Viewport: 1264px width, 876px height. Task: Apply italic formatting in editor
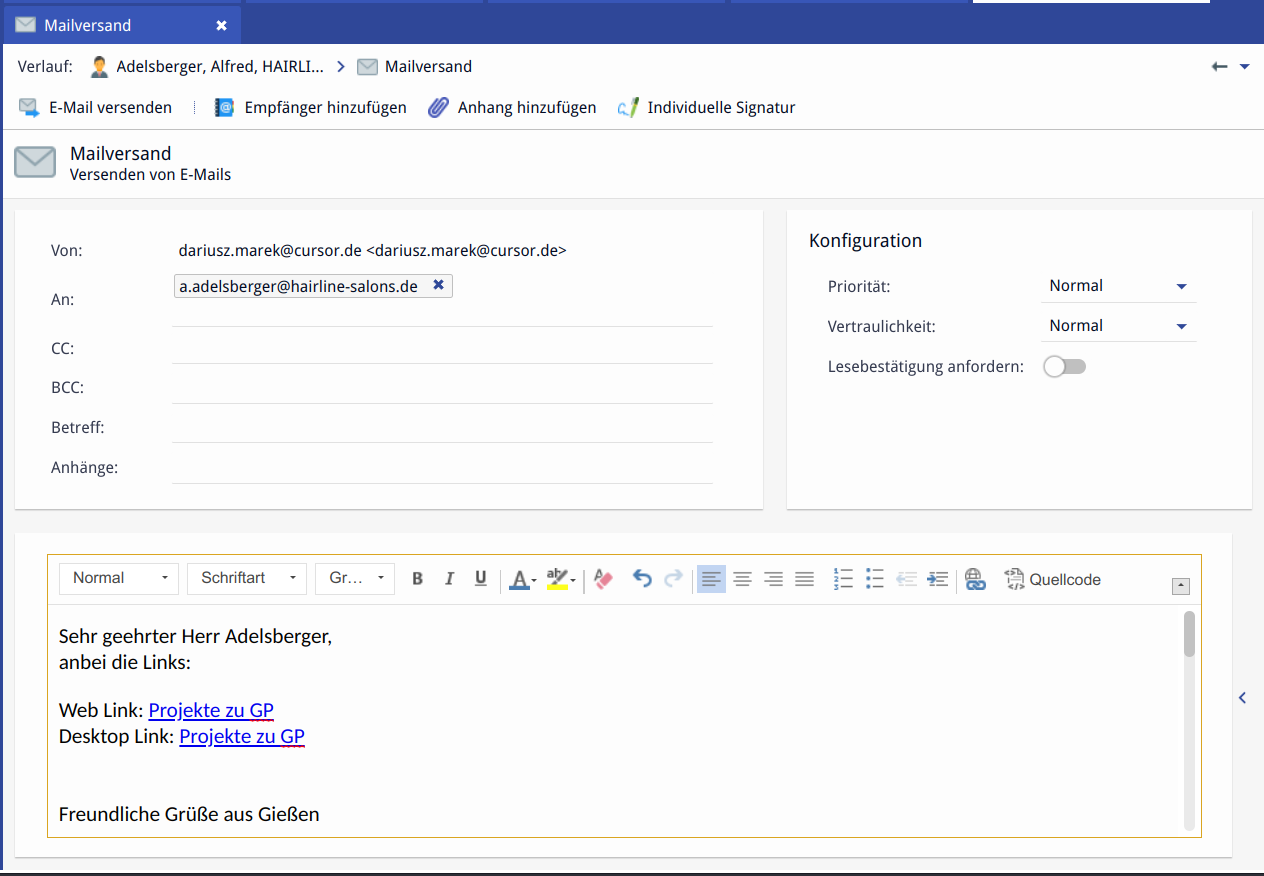coord(449,579)
